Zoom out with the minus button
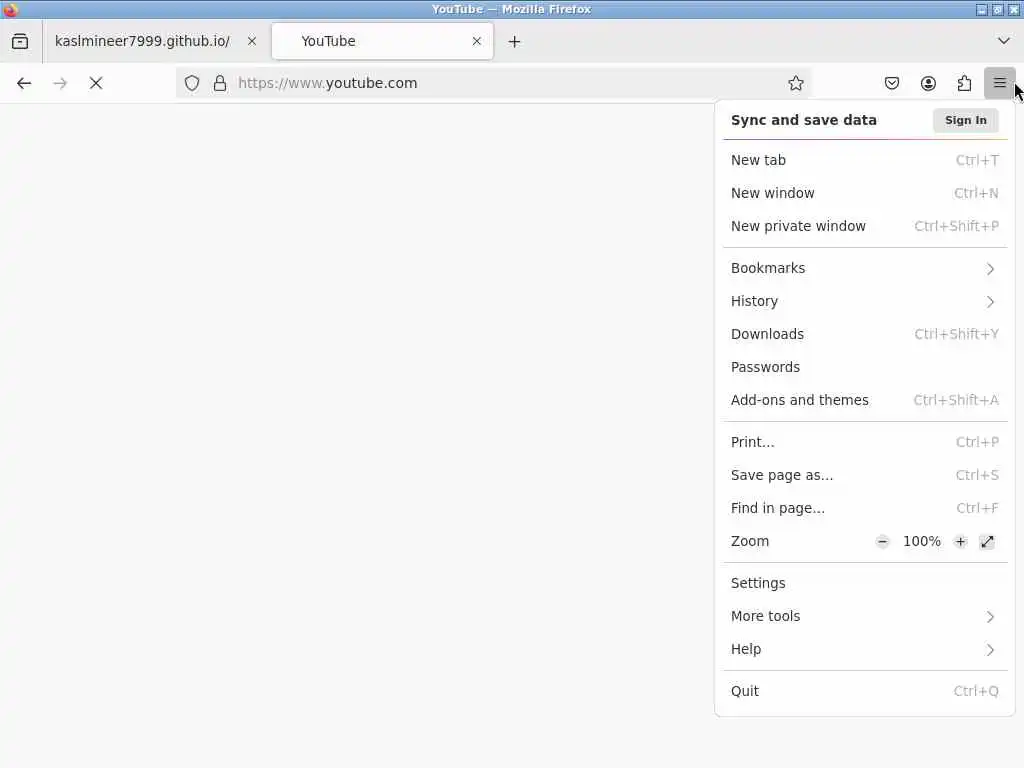Viewport: 1024px width, 768px height. tap(882, 541)
